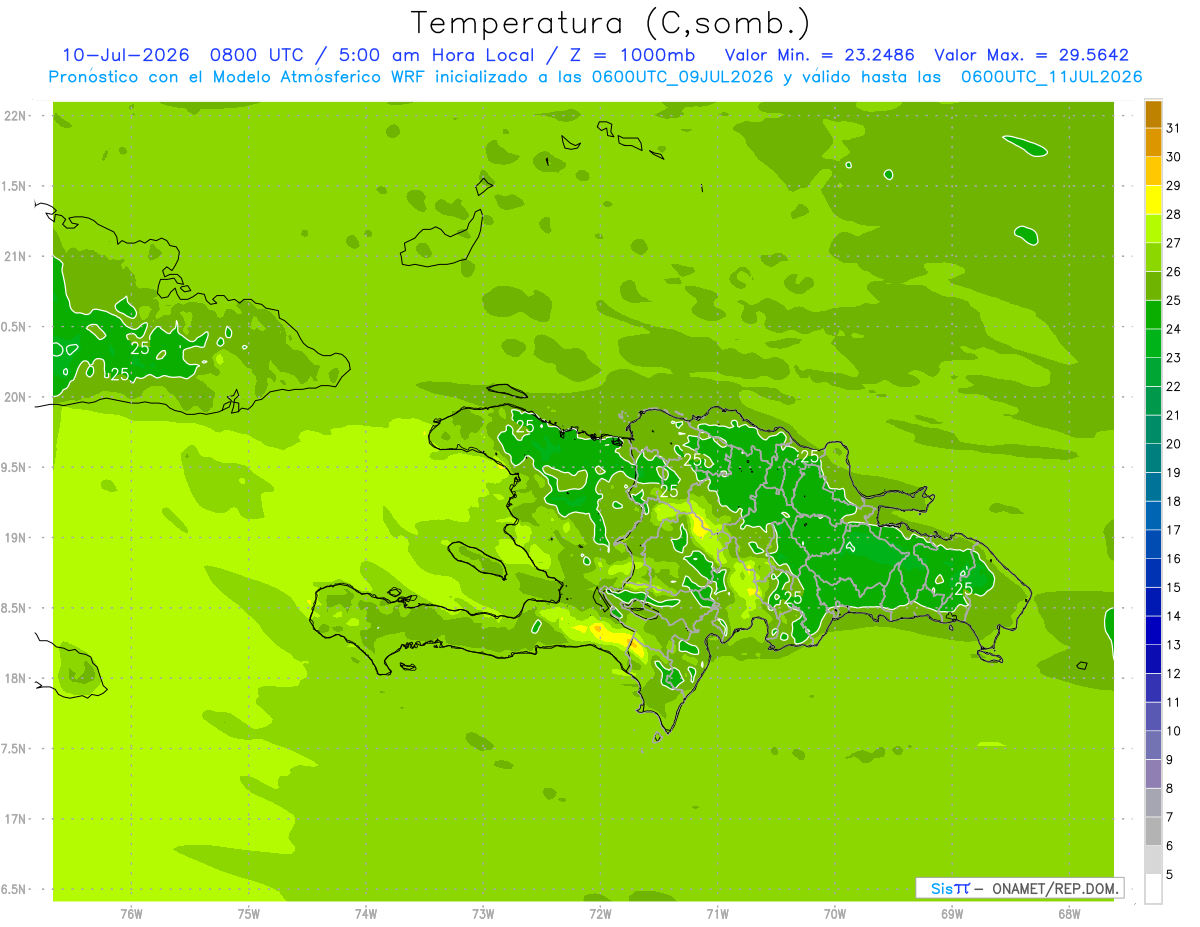This screenshot has width=1200, height=927.
Task: Select the '0600UTC_09JUL2026' initialization time
Action: [x=682, y=77]
